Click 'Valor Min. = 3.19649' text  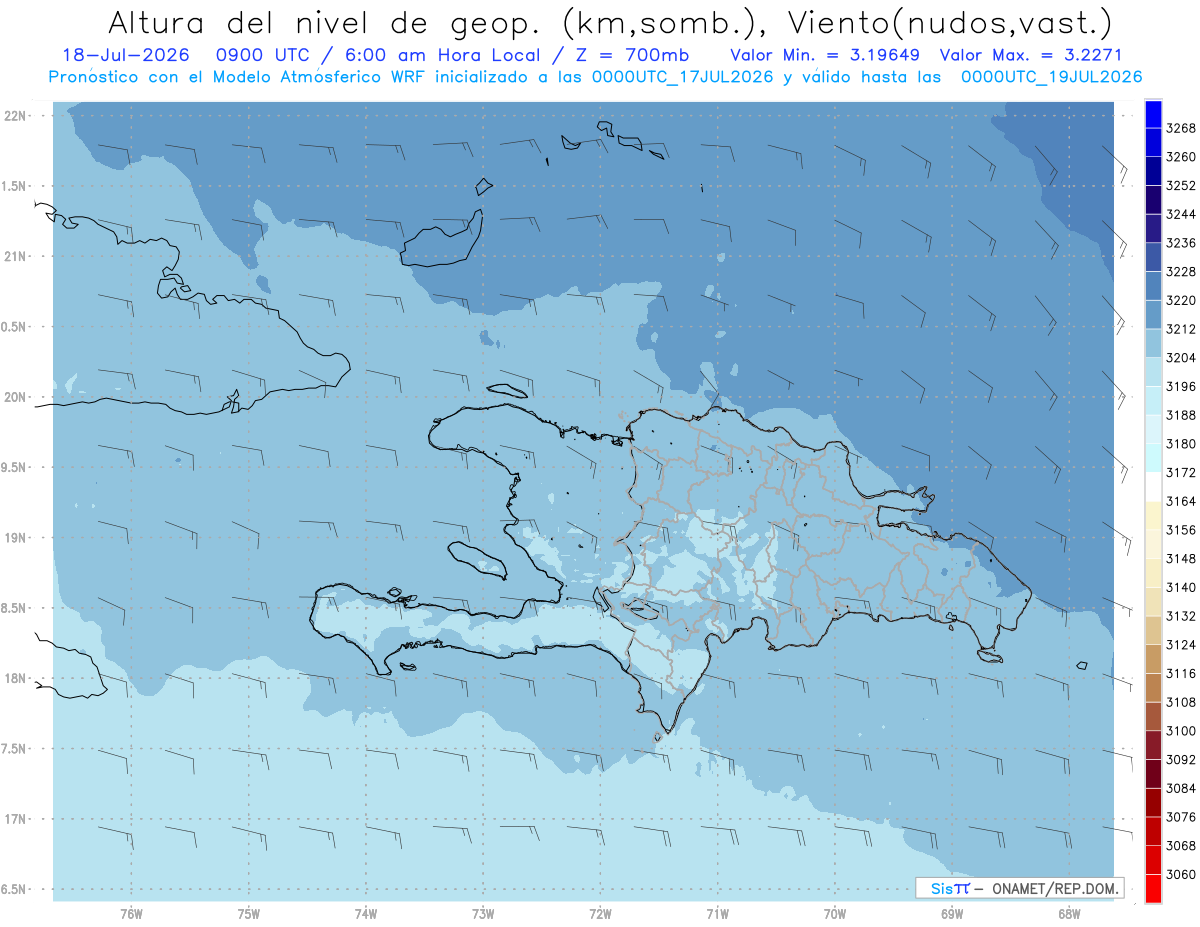[825, 55]
